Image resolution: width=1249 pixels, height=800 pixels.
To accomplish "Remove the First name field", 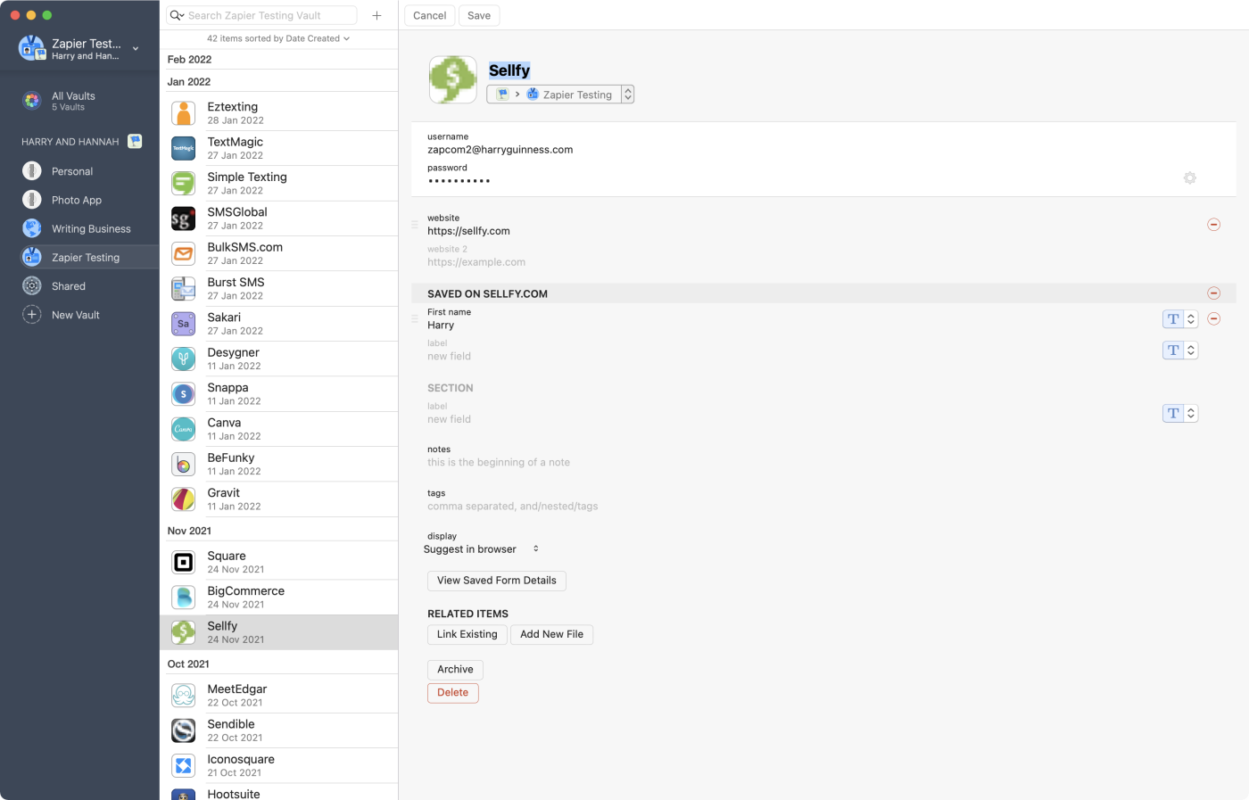I will point(1214,318).
